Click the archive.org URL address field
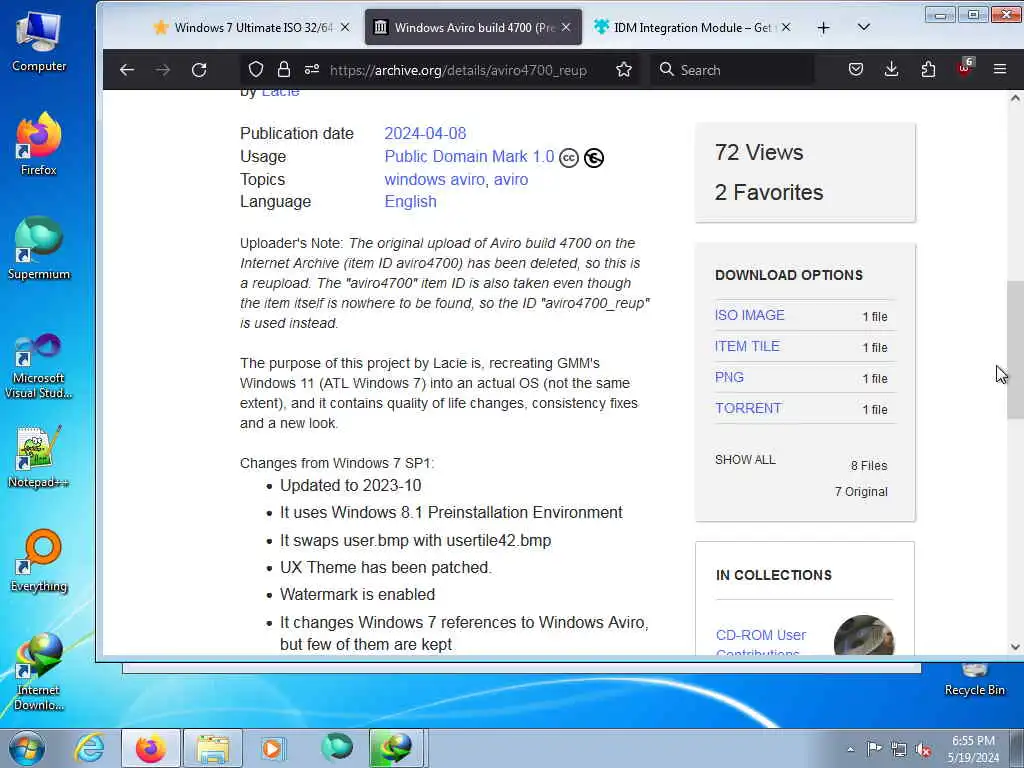 (458, 70)
